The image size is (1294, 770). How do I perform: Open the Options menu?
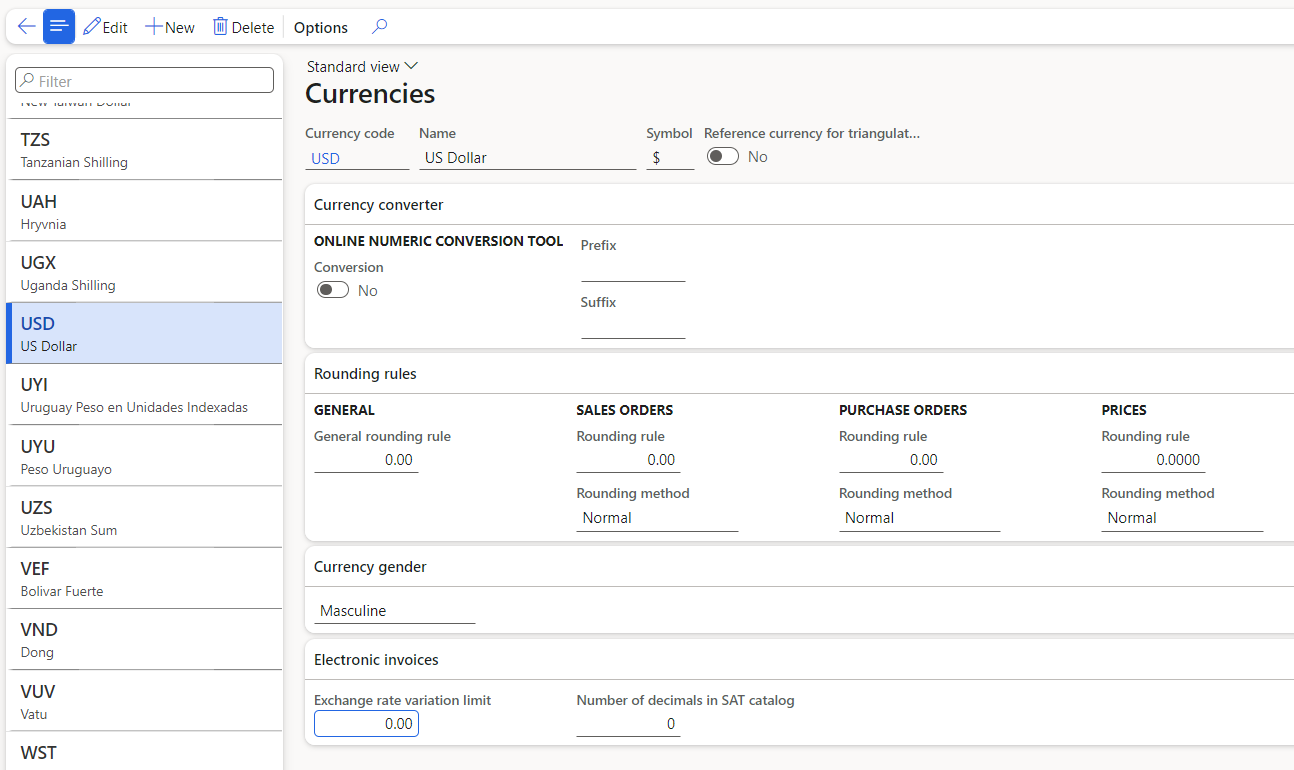click(x=321, y=27)
